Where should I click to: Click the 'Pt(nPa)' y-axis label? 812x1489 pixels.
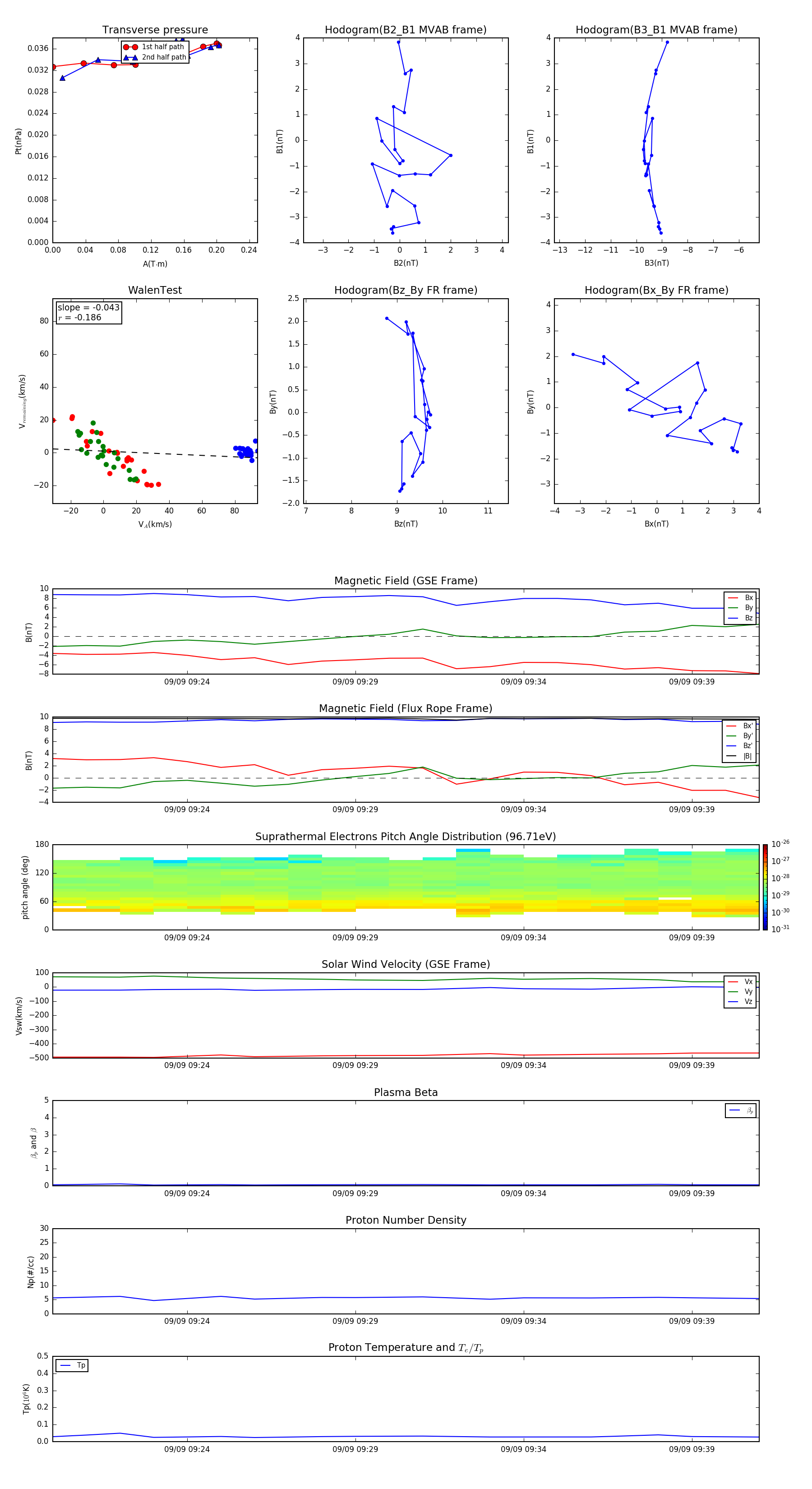point(18,141)
